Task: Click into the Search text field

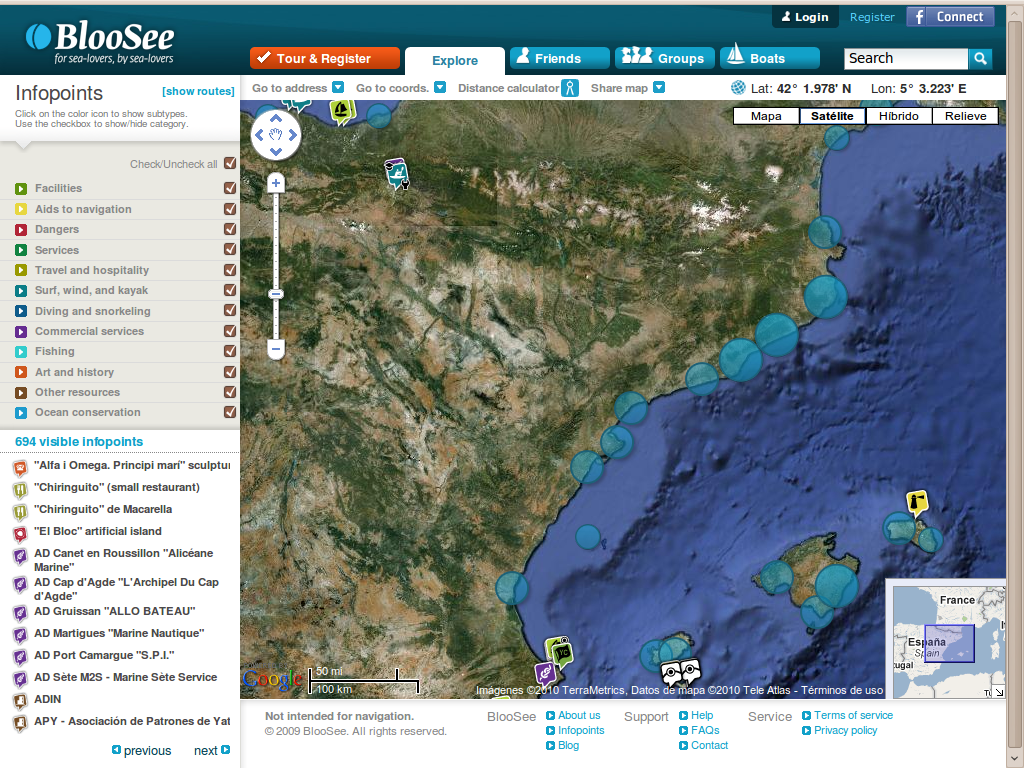Action: click(x=906, y=58)
